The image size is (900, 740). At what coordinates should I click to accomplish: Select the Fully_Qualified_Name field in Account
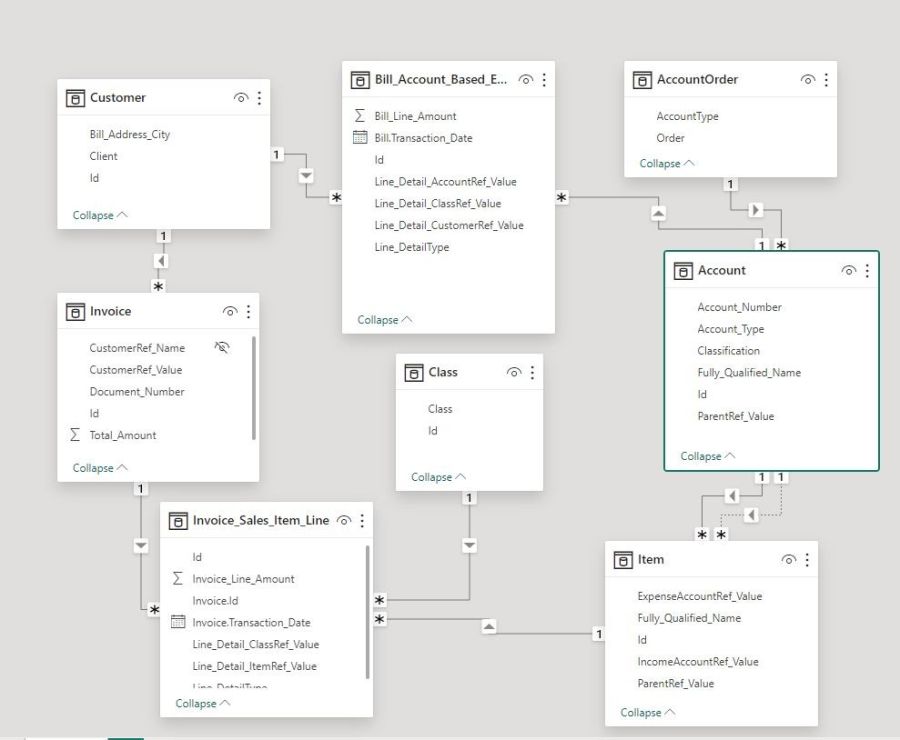(x=749, y=373)
